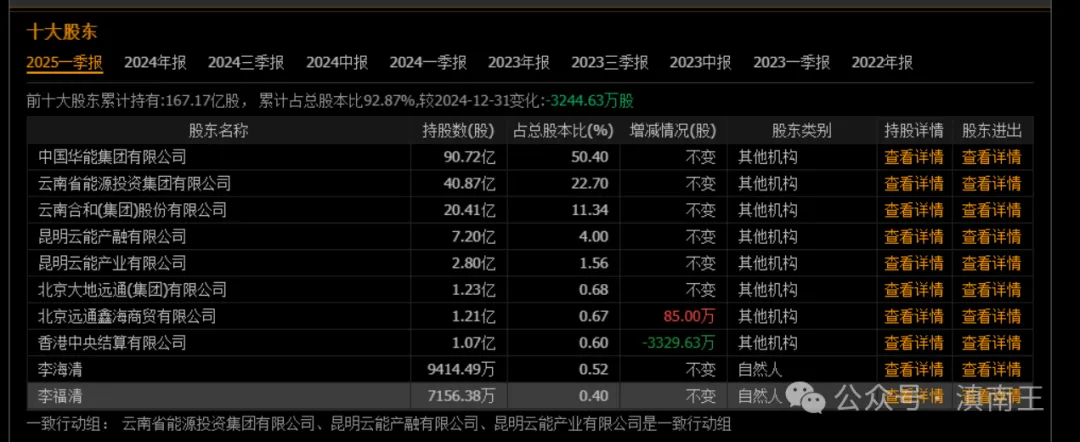Switch to the 2024中报 tab
This screenshot has height=442, width=1080.
337,63
